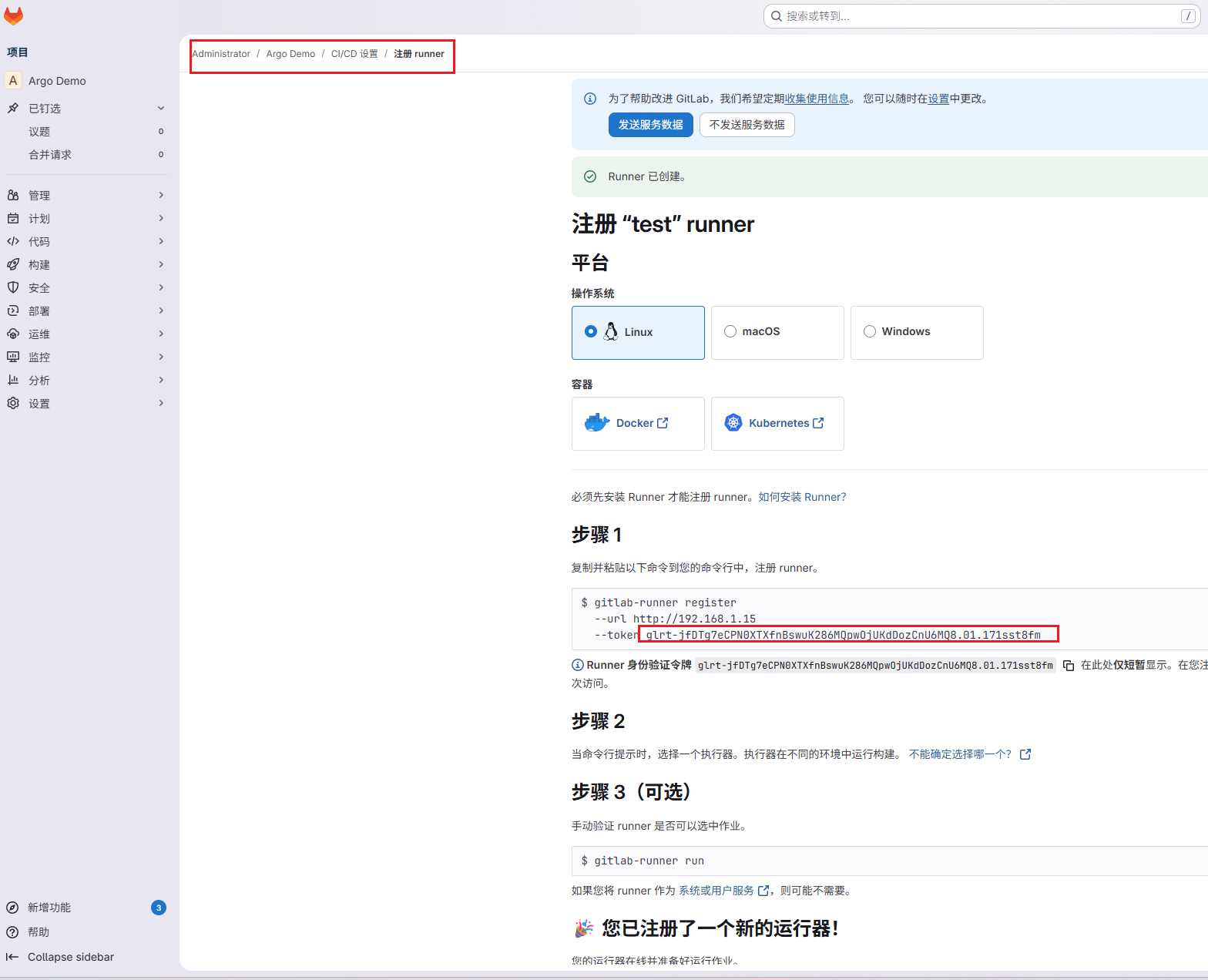Click the 帮助 question mark icon
This screenshot has width=1208, height=980.
pos(12,932)
